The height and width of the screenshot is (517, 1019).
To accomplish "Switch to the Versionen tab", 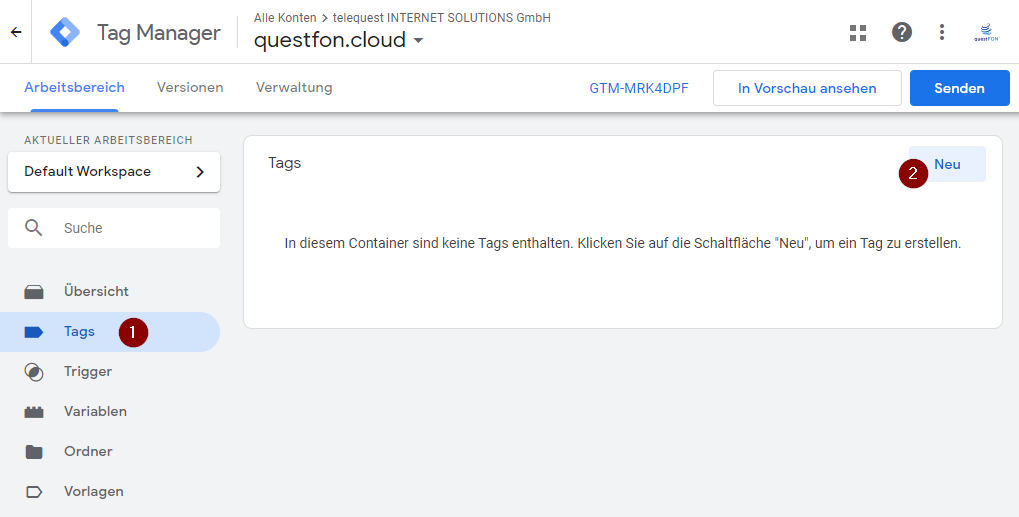I will [x=190, y=88].
